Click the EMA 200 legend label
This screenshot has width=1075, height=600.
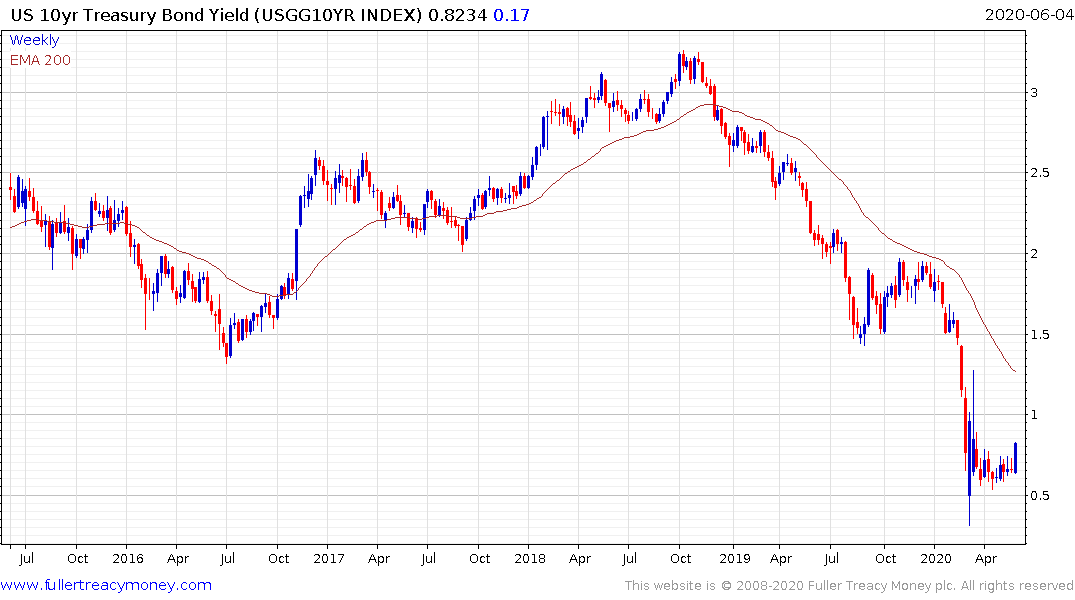[x=40, y=60]
